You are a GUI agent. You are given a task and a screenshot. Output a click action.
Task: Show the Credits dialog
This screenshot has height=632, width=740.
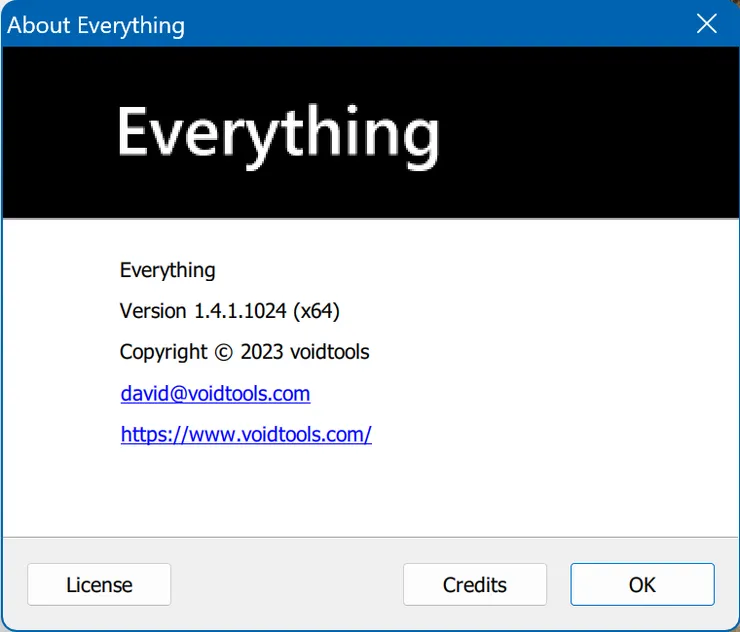[x=475, y=584]
